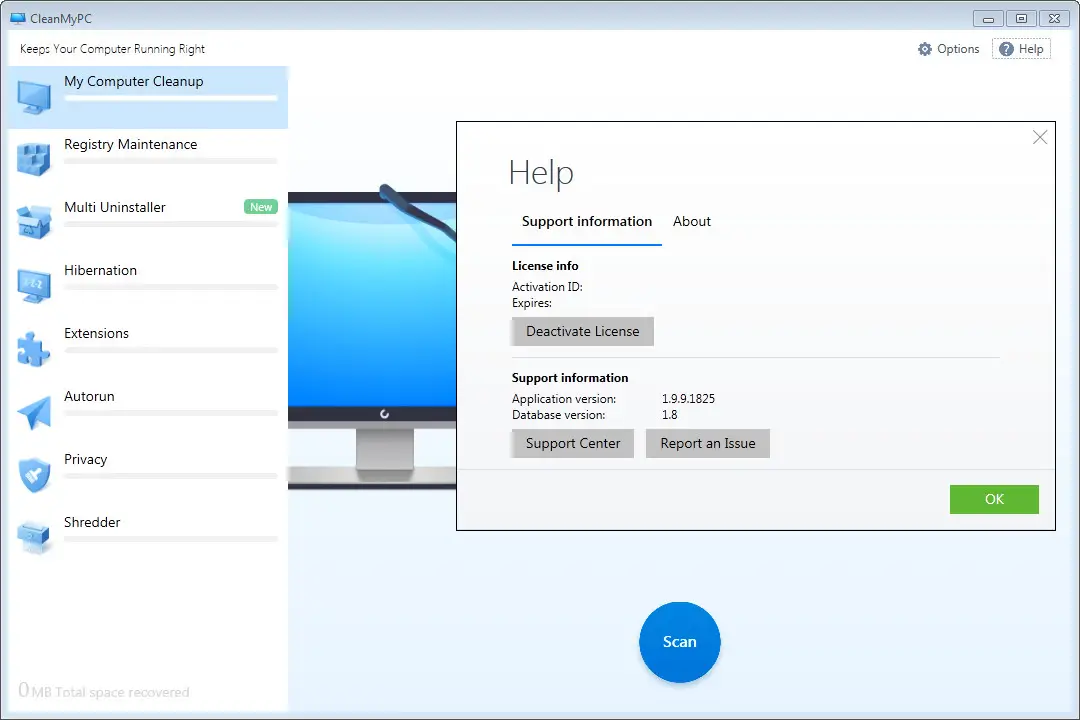Click the My Computer Cleanup monitor icon
Screen dimensions: 1080x720
[x=34, y=97]
